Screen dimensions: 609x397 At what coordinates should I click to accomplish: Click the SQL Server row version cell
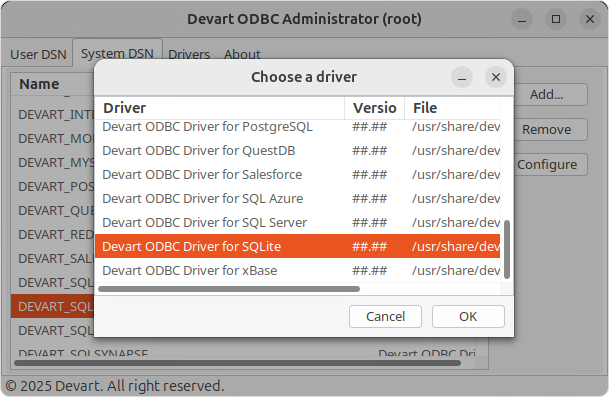pos(369,222)
